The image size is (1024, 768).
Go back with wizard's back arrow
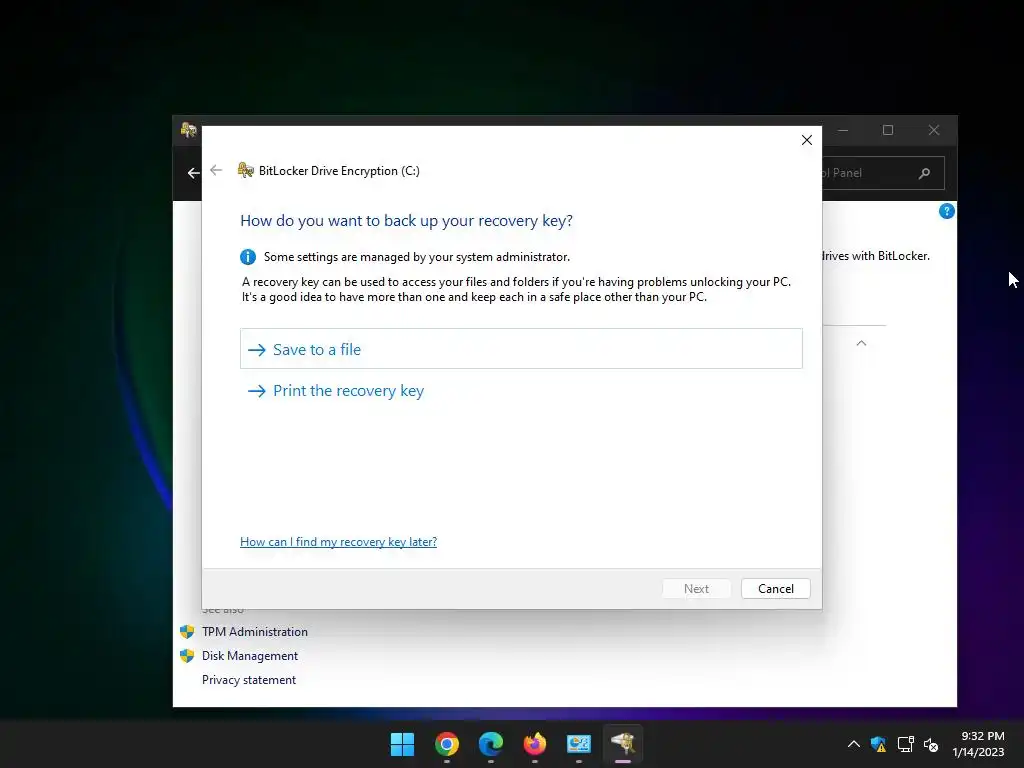point(216,170)
